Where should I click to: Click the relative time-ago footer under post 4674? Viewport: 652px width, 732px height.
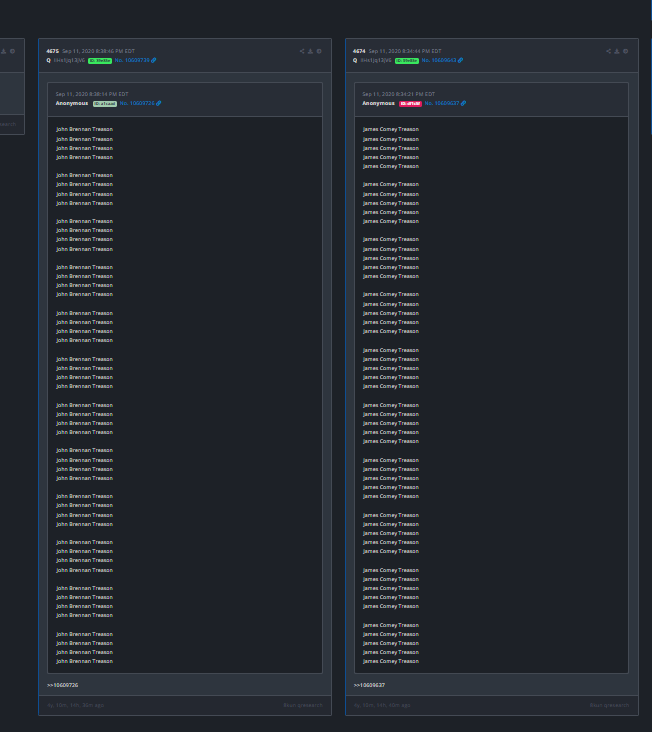pyautogui.click(x=382, y=705)
